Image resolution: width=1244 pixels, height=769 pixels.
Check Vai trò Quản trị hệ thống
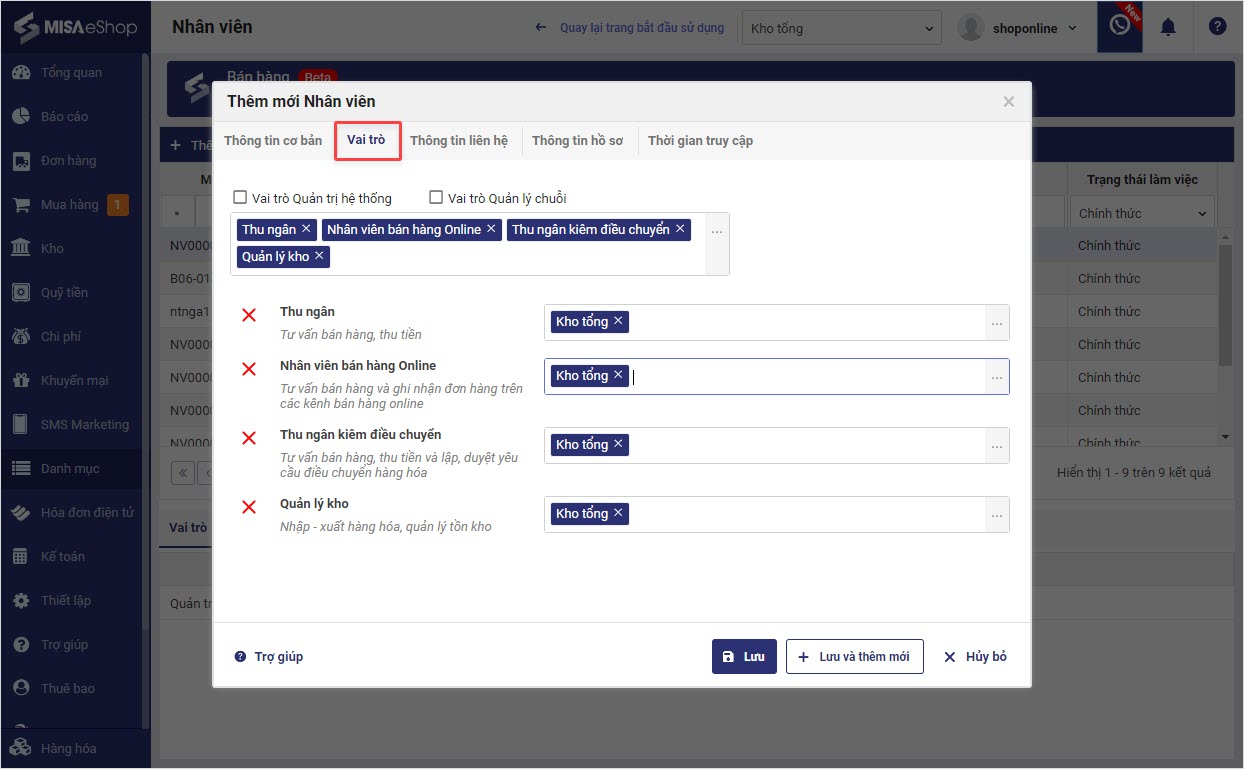tap(240, 198)
